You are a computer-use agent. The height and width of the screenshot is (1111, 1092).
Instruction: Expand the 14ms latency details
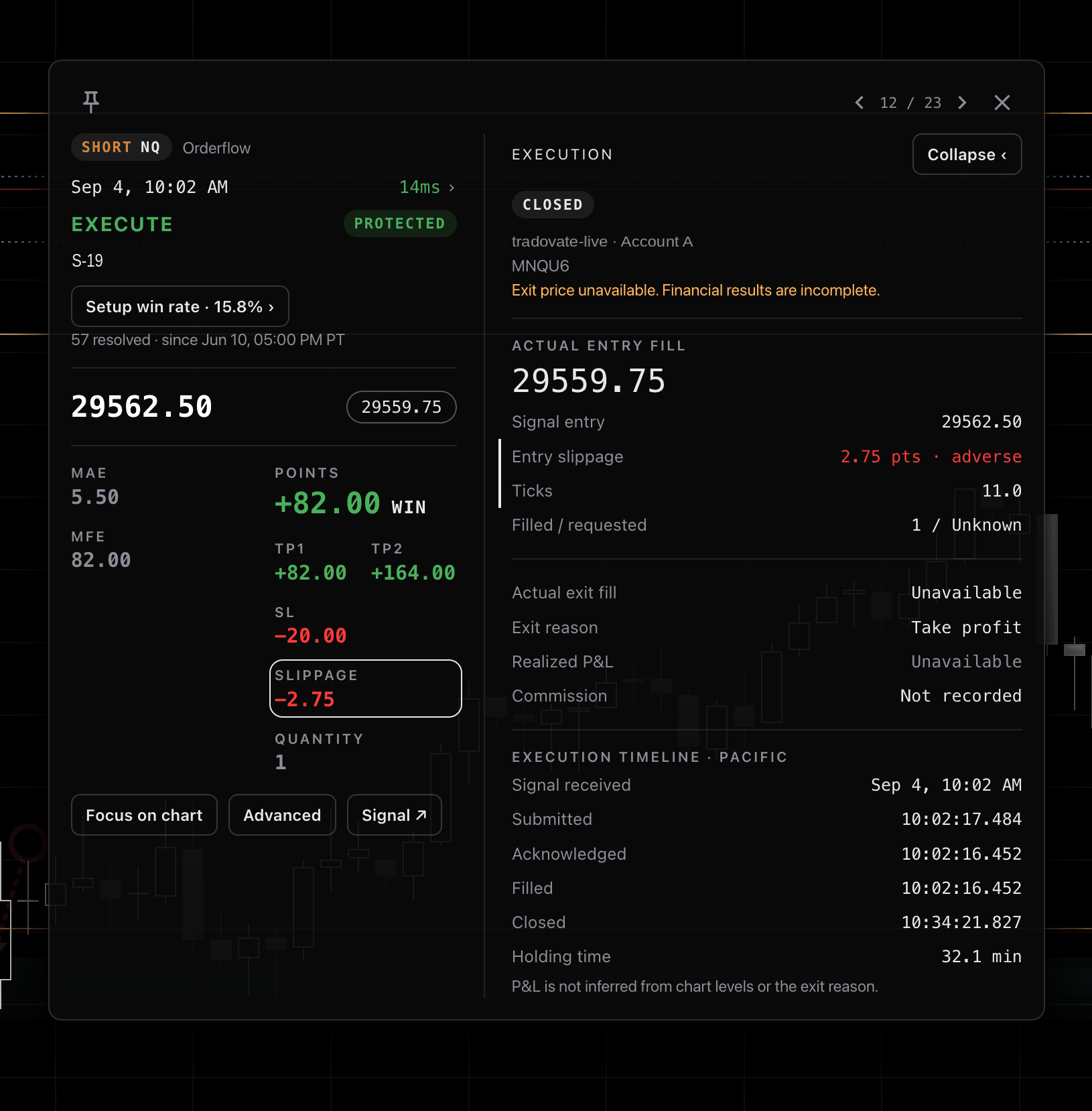[427, 187]
